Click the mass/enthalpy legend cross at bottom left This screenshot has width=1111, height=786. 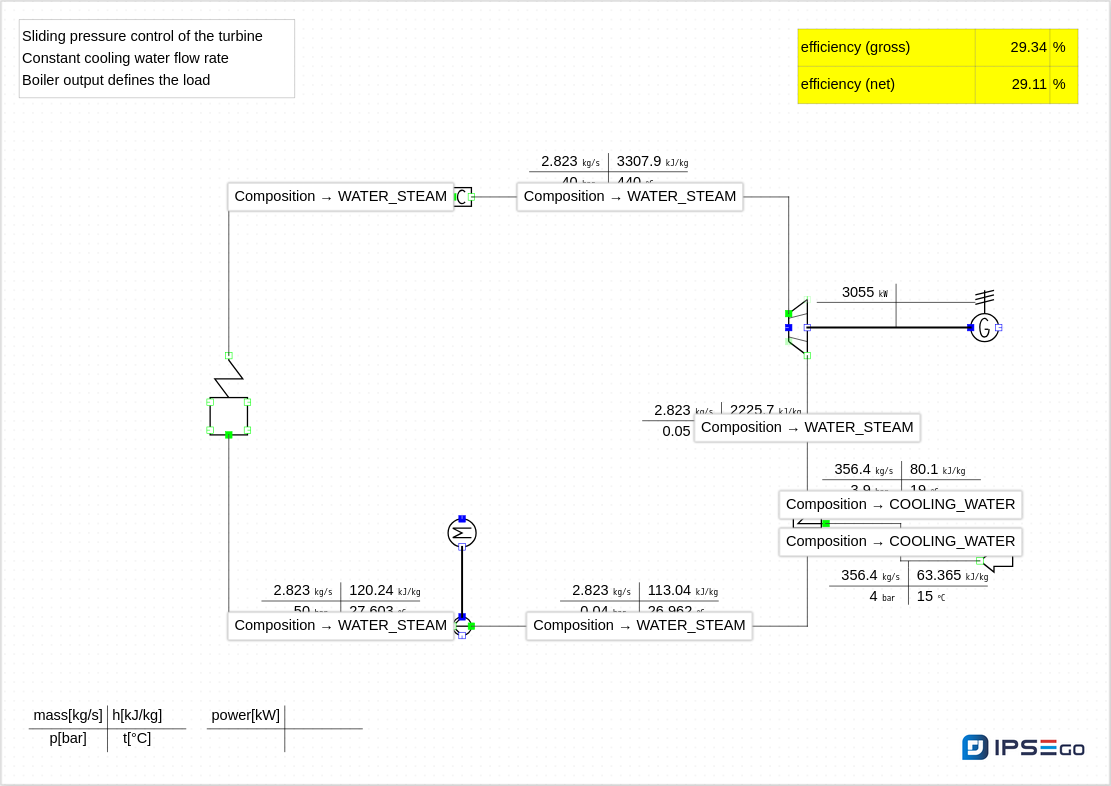107,728
